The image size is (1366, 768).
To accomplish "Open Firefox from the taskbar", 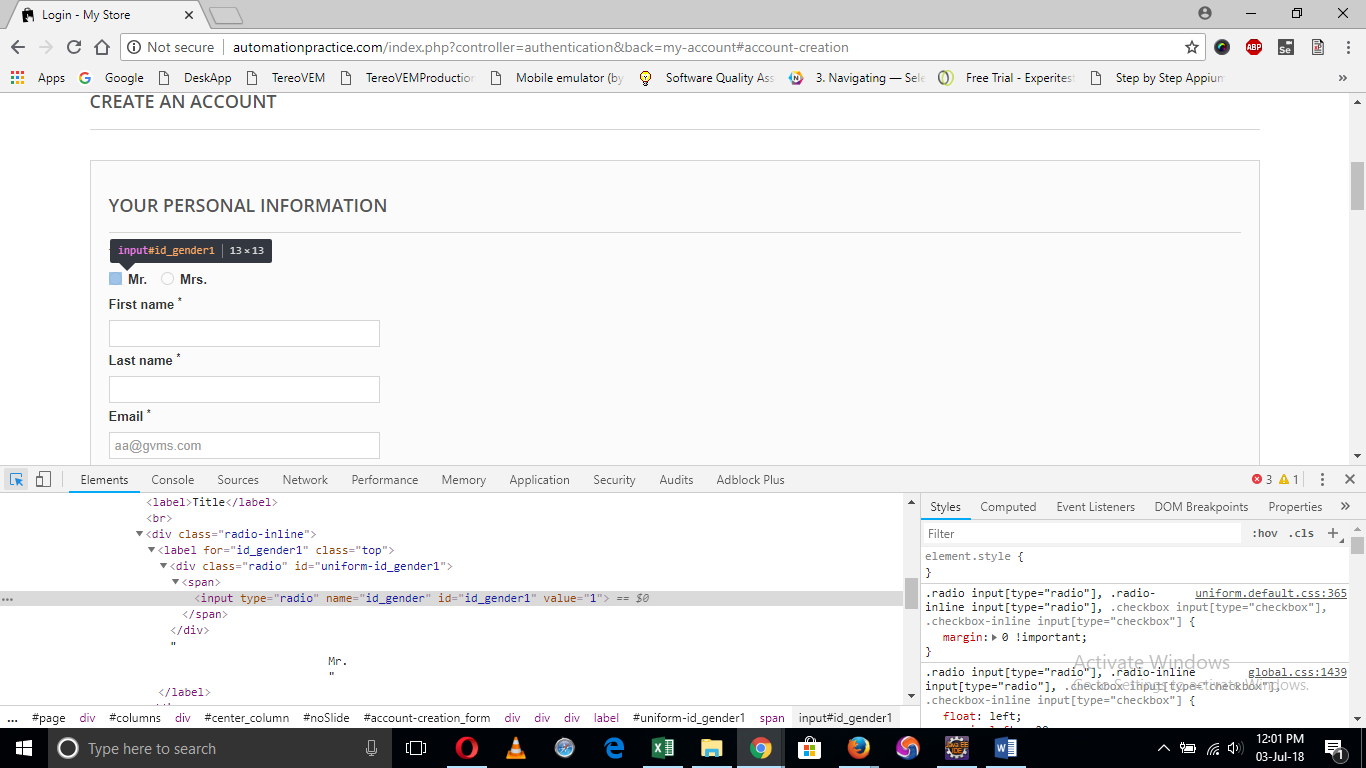I will pyautogui.click(x=858, y=748).
